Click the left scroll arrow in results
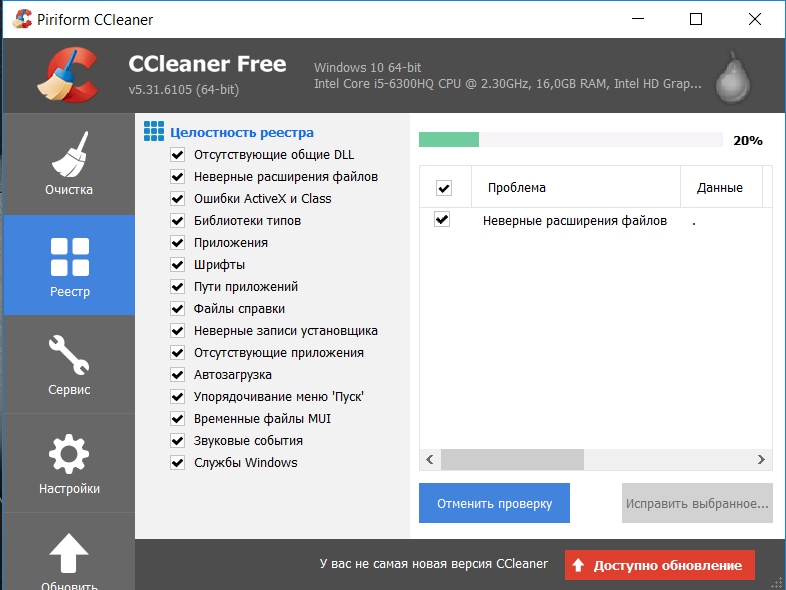786x590 pixels. [430, 460]
